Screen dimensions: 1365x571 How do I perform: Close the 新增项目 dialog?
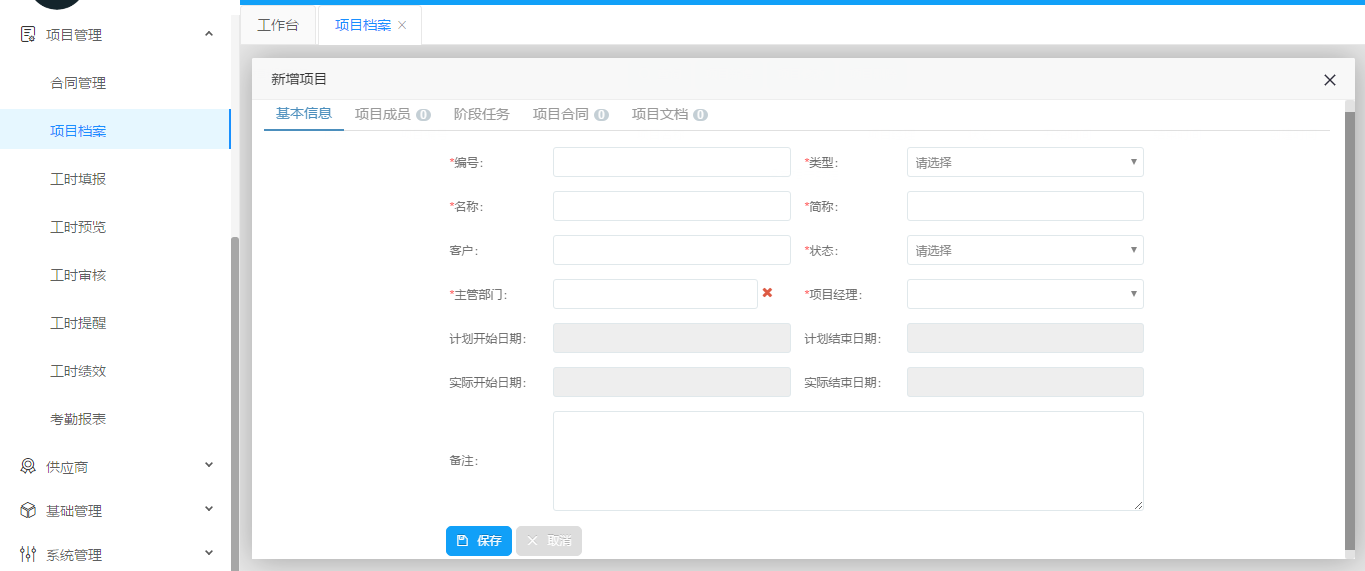coord(1329,80)
